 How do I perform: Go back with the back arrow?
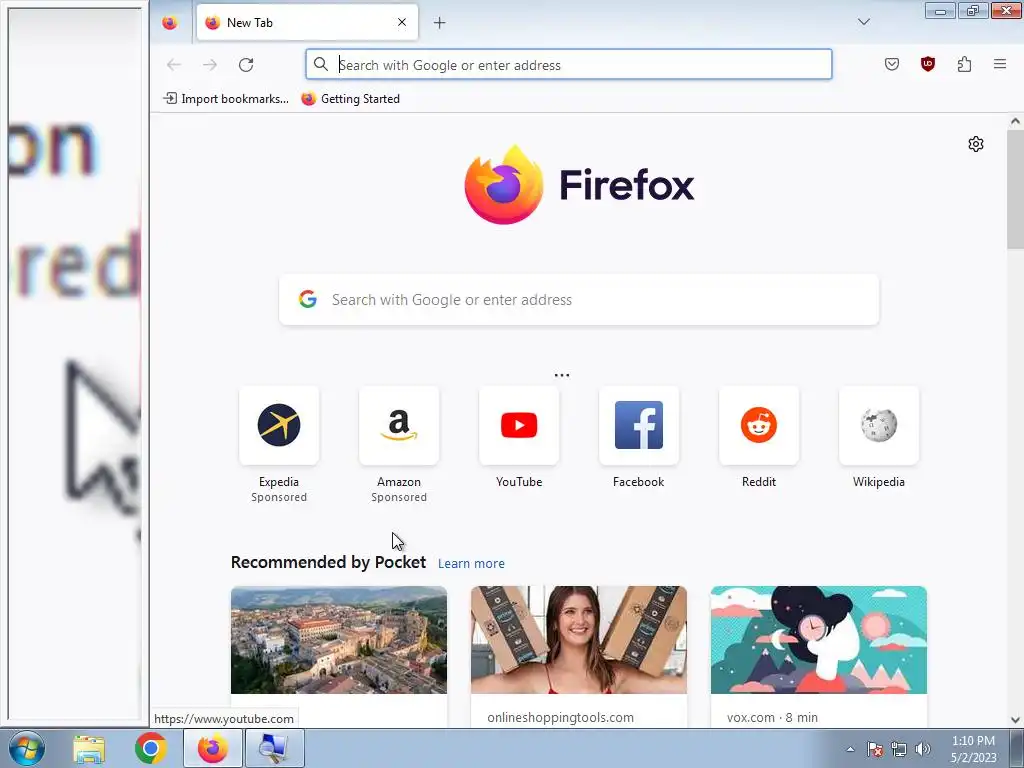pos(174,65)
